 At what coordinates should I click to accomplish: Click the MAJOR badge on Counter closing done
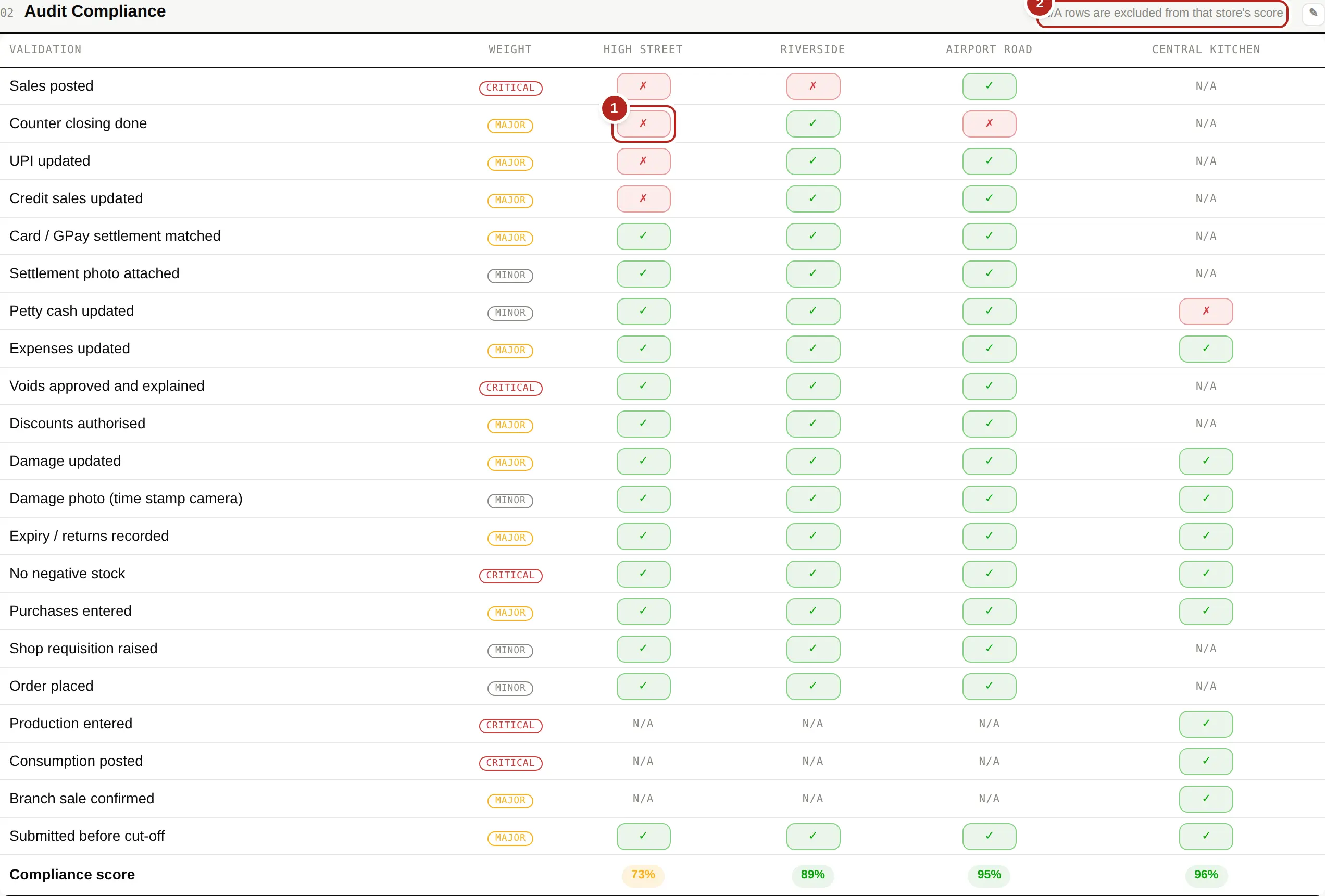click(510, 126)
